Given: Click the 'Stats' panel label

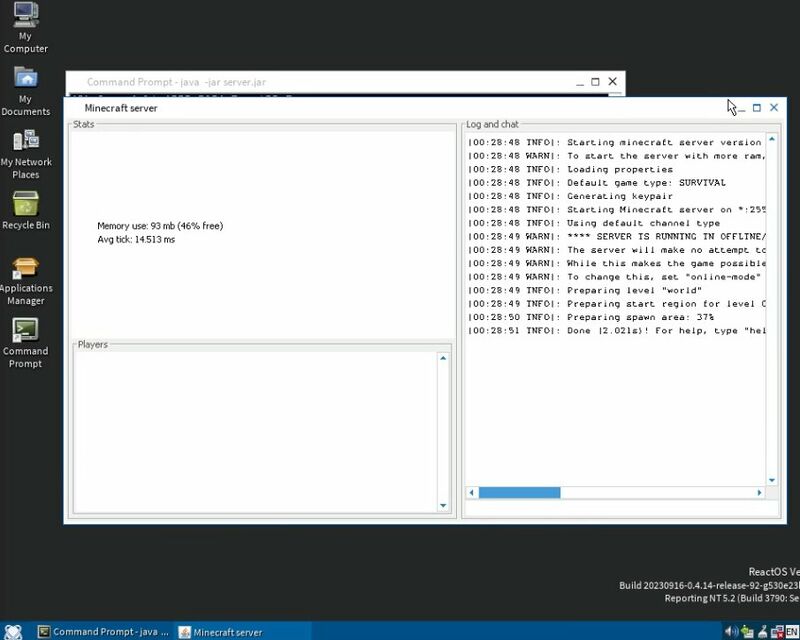Looking at the screenshot, I should click(84, 124).
